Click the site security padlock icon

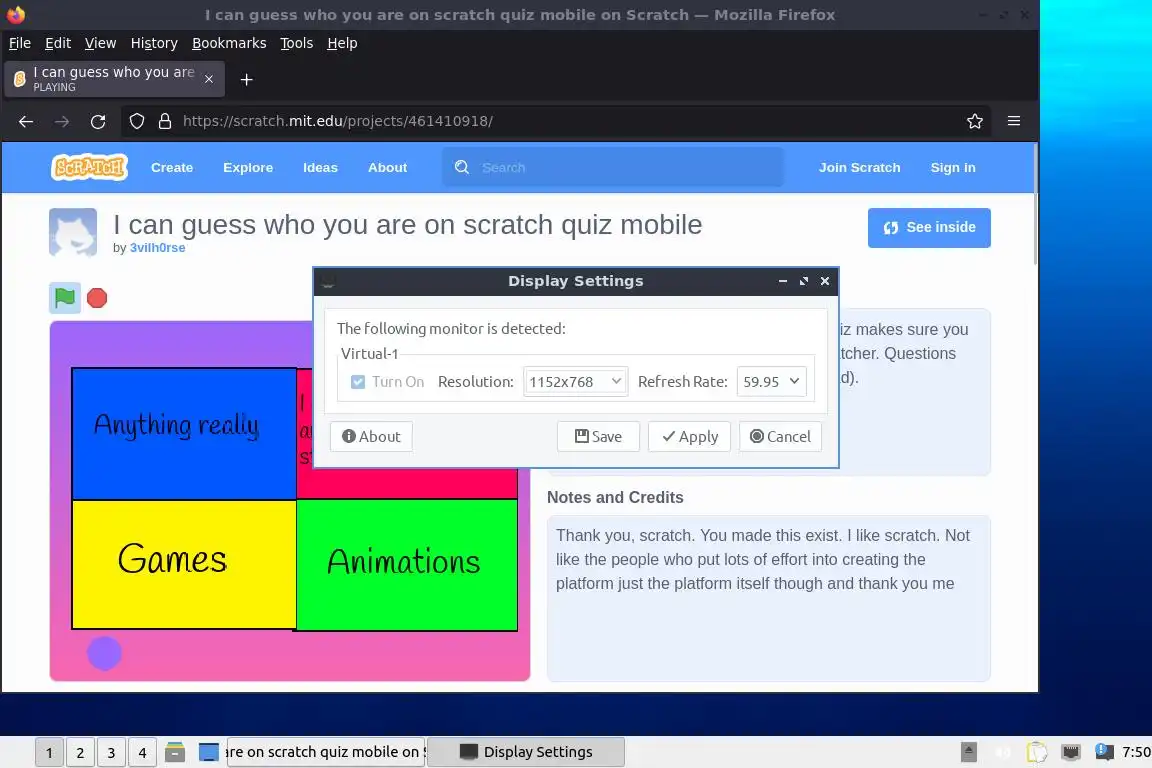click(x=165, y=121)
